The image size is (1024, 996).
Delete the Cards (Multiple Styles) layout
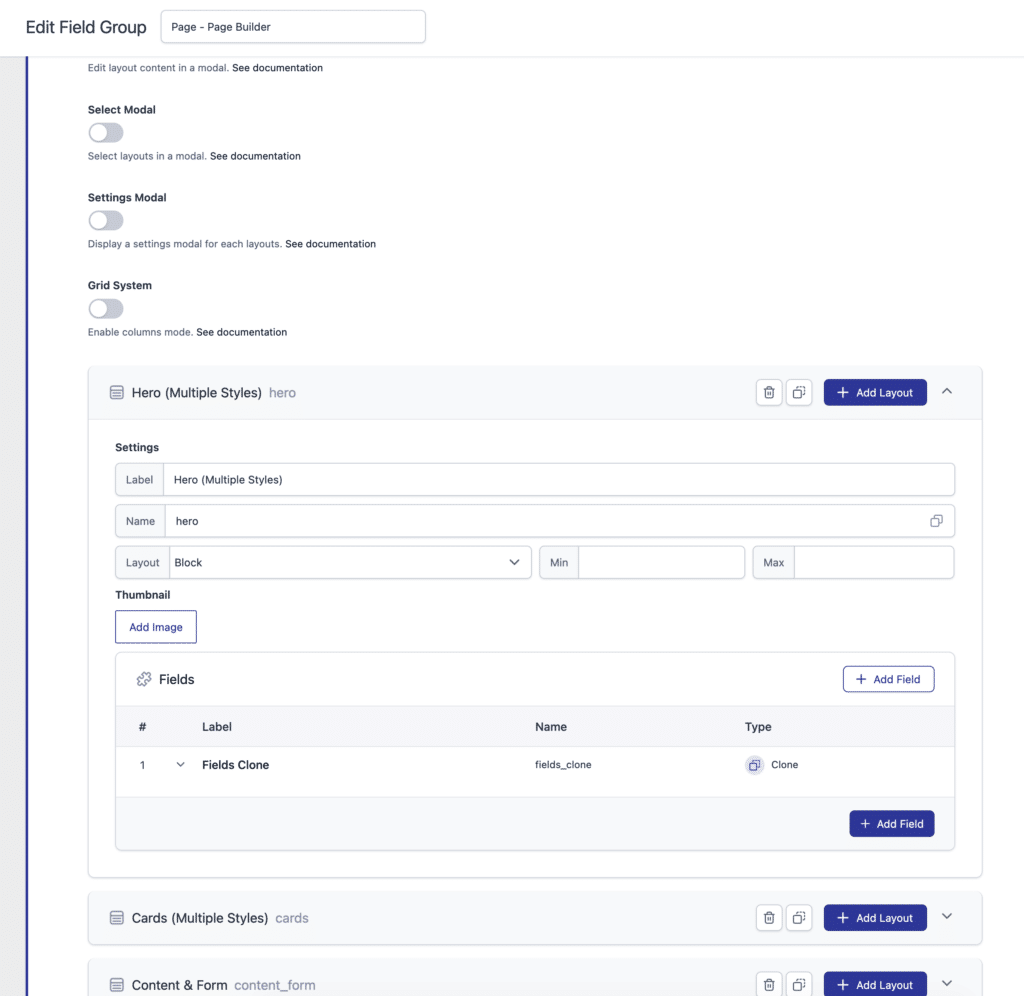click(769, 918)
